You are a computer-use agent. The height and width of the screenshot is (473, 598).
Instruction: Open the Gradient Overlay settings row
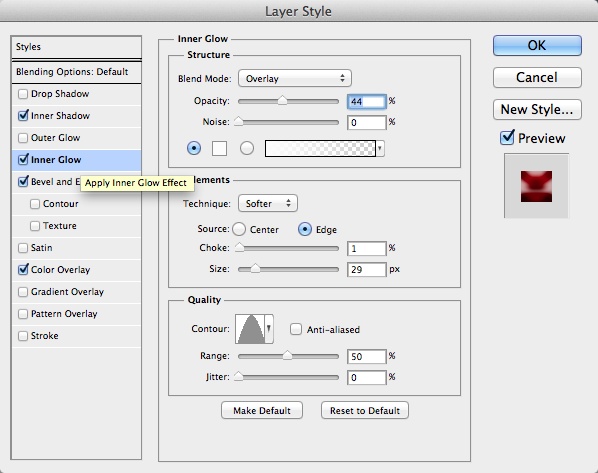[x=77, y=292]
